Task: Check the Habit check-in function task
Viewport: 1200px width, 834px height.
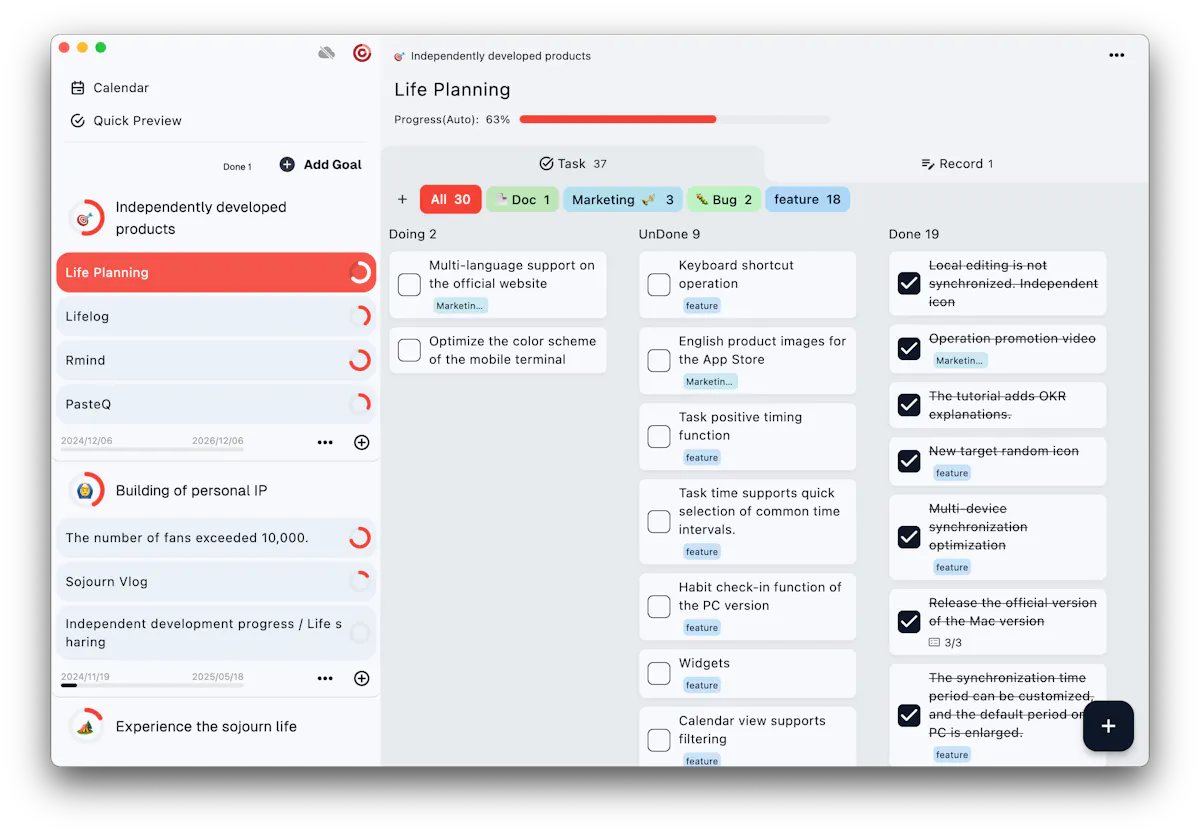Action: [x=659, y=606]
